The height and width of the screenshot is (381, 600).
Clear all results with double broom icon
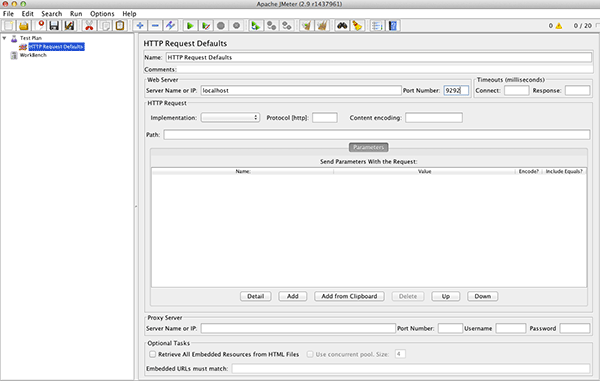(x=322, y=26)
